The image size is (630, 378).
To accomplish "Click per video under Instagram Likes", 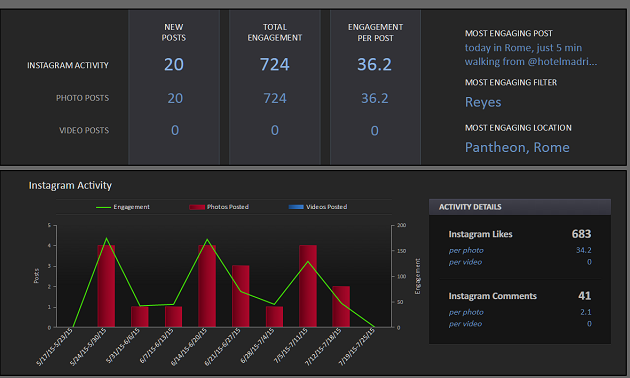I will [x=465, y=262].
